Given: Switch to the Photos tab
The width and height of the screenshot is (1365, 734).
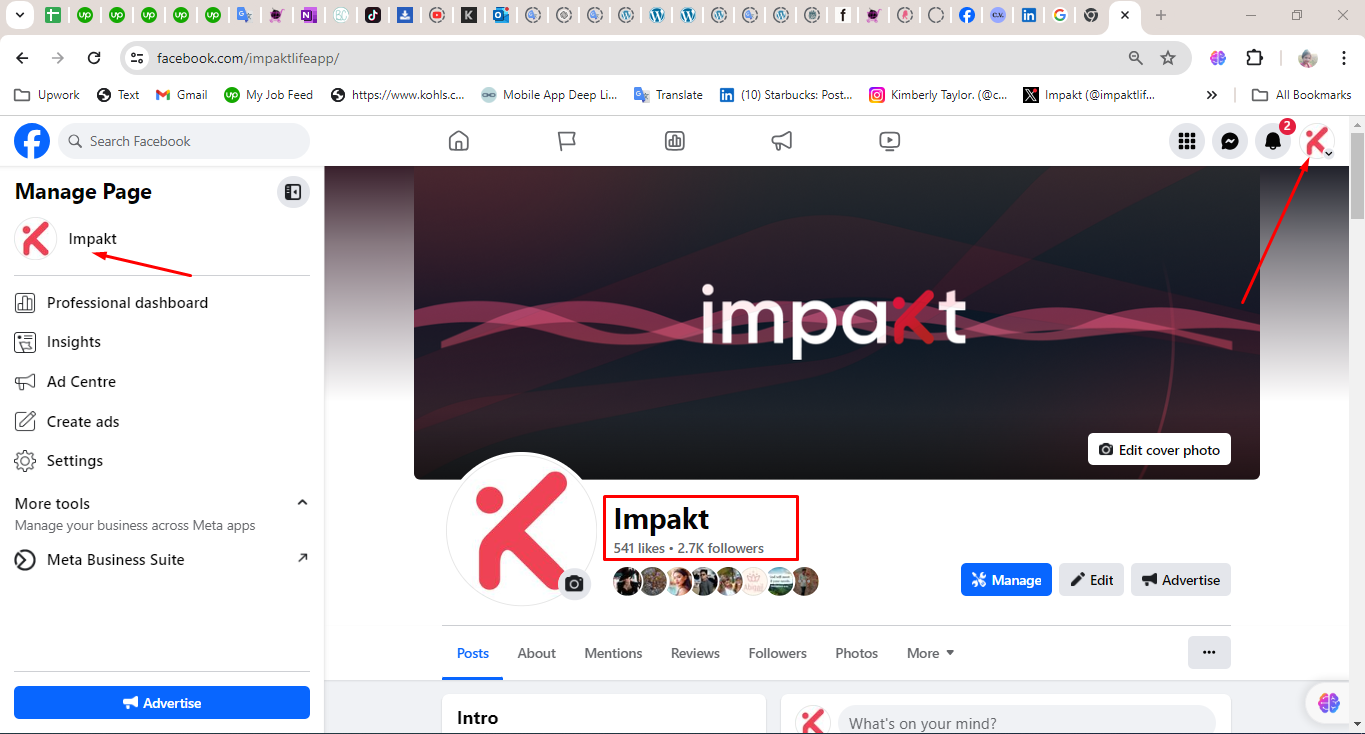Looking at the screenshot, I should [857, 653].
